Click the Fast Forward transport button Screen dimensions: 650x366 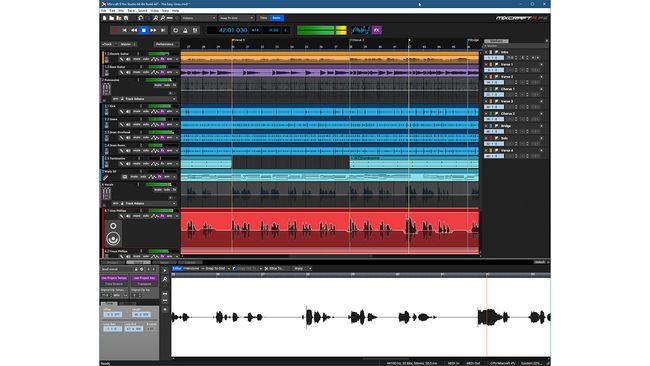click(x=153, y=30)
